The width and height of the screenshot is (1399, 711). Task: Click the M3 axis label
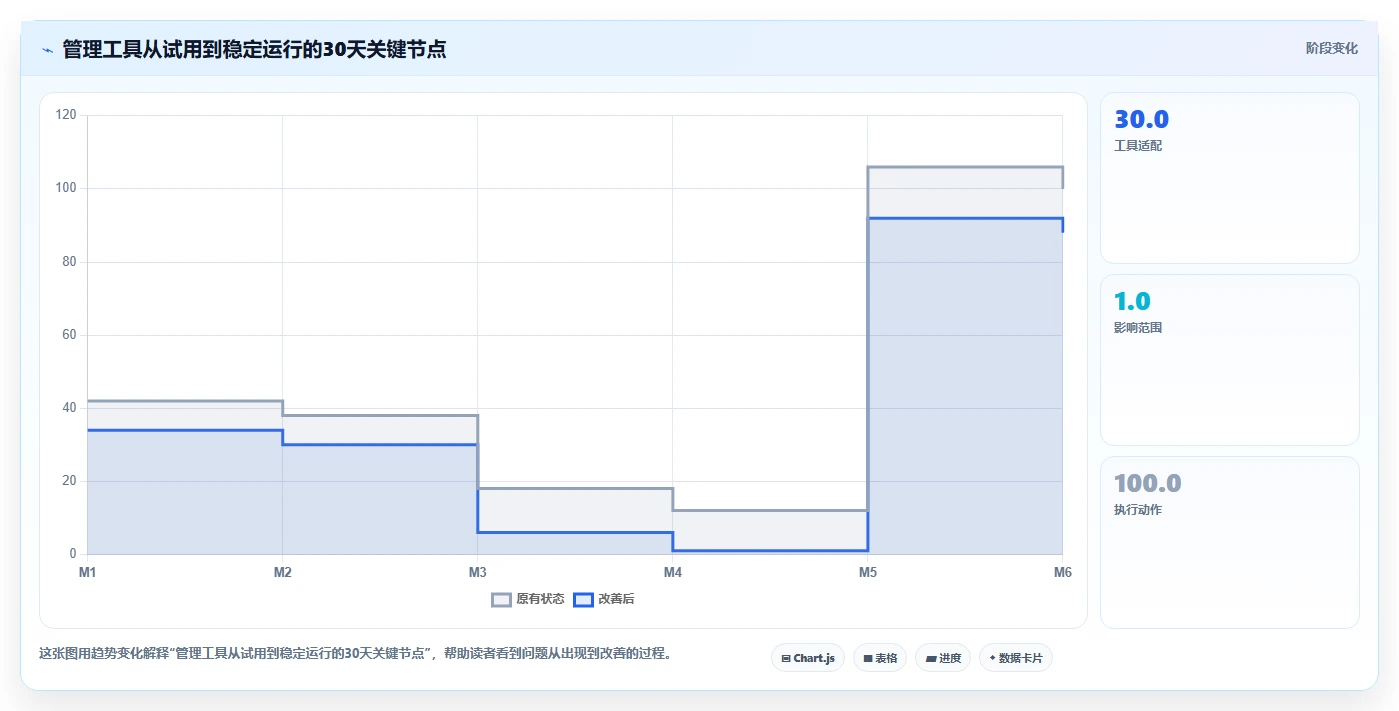(477, 573)
